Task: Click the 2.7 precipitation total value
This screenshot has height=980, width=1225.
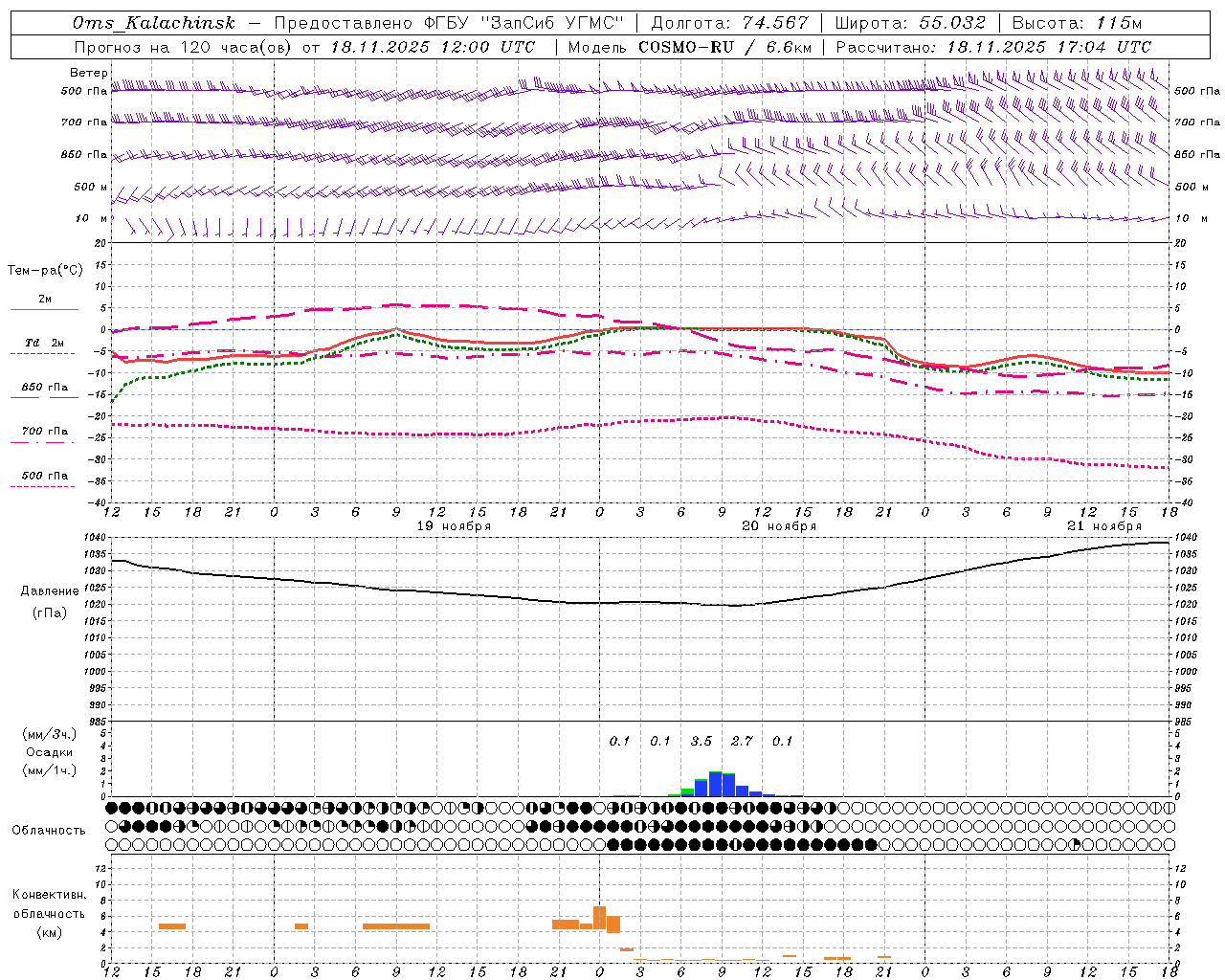Action: click(x=742, y=741)
